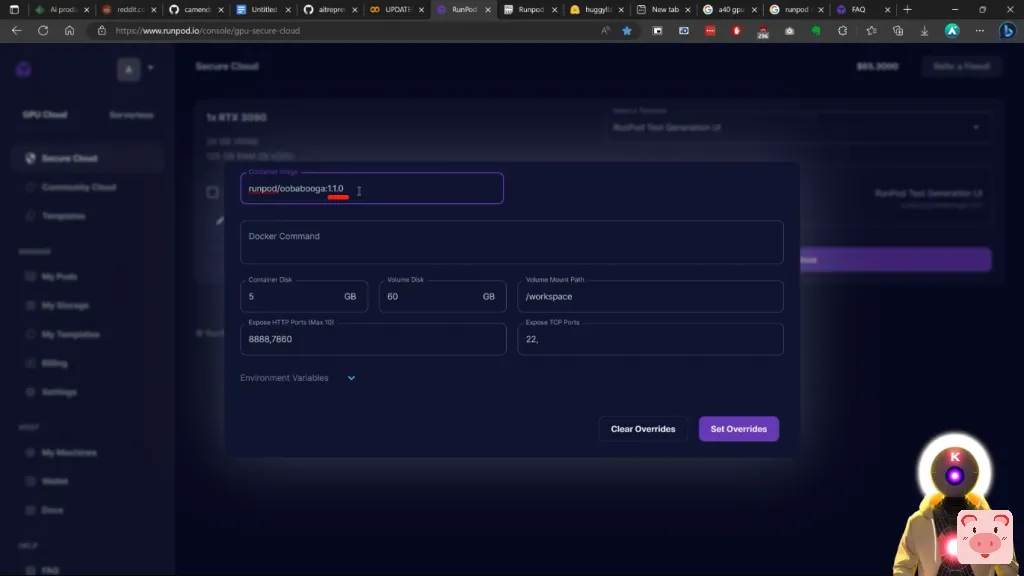Open the Collections icon in toolbar
This screenshot has width=1024, height=576.
[898, 31]
